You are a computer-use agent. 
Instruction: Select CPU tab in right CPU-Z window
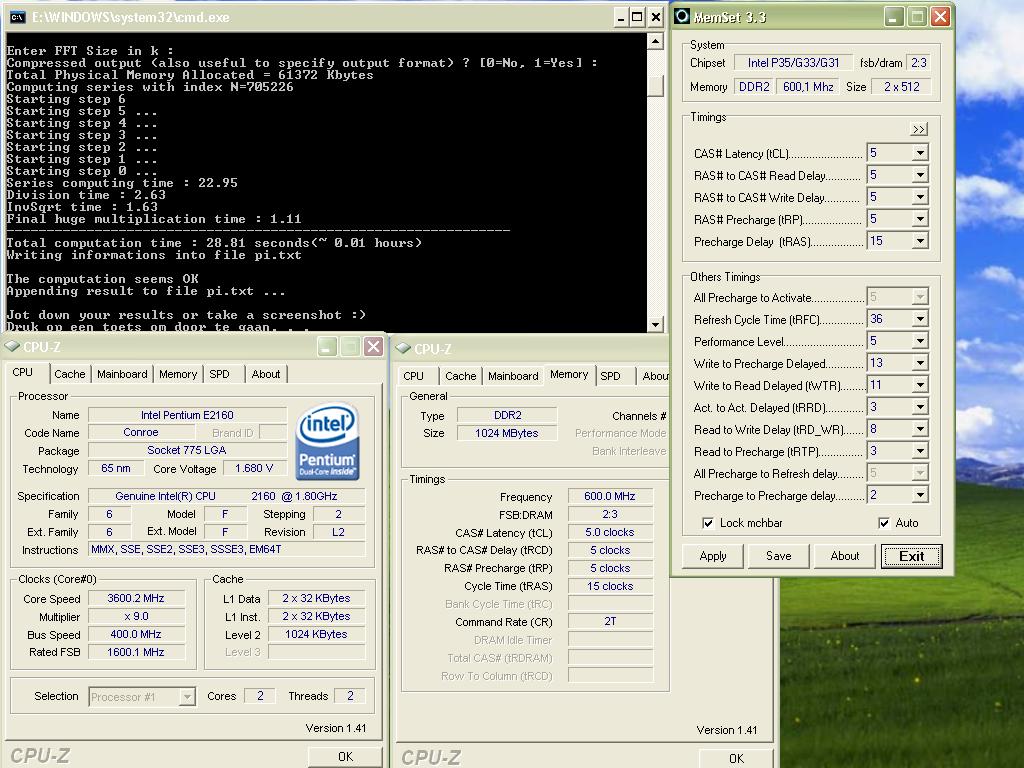coord(413,376)
